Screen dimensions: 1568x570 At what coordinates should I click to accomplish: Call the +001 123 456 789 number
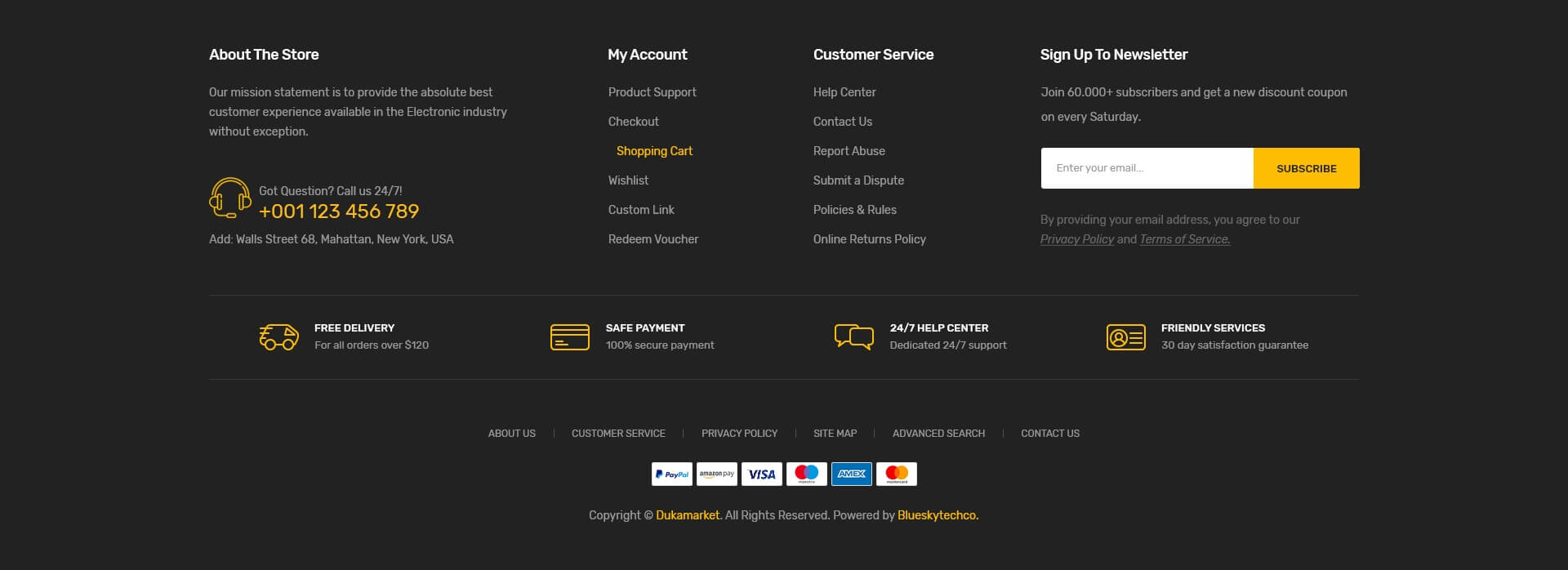pos(338,212)
